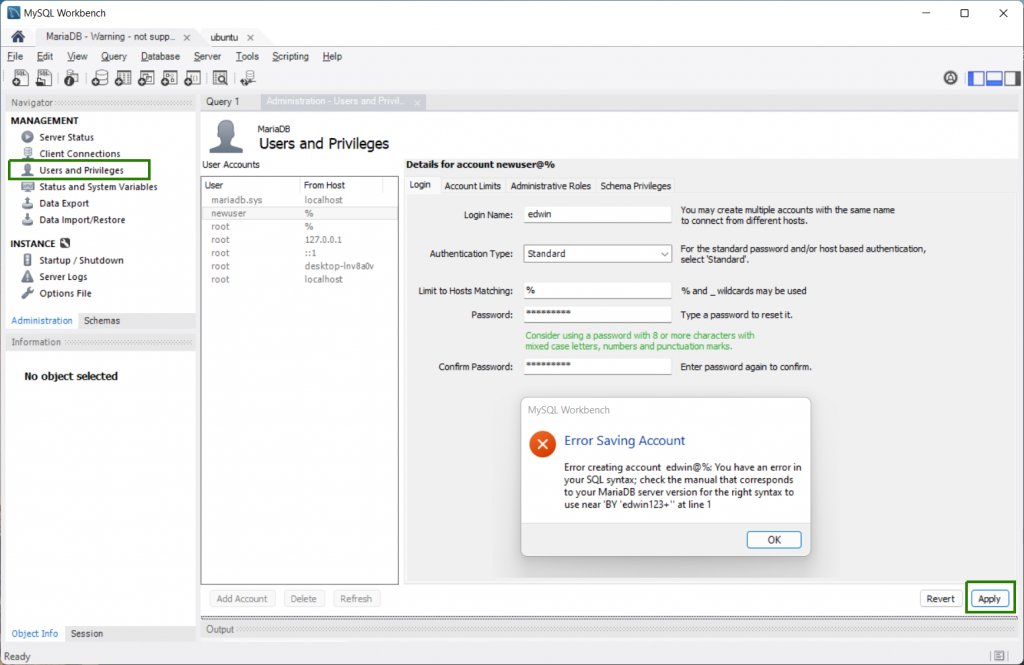1024x665 pixels.
Task: Toggle the right secondary sidebar visibility
Action: point(1012,78)
